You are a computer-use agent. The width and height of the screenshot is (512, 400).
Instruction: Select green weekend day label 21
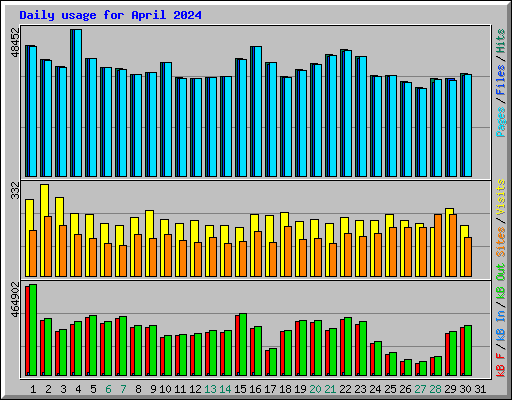[330, 389]
